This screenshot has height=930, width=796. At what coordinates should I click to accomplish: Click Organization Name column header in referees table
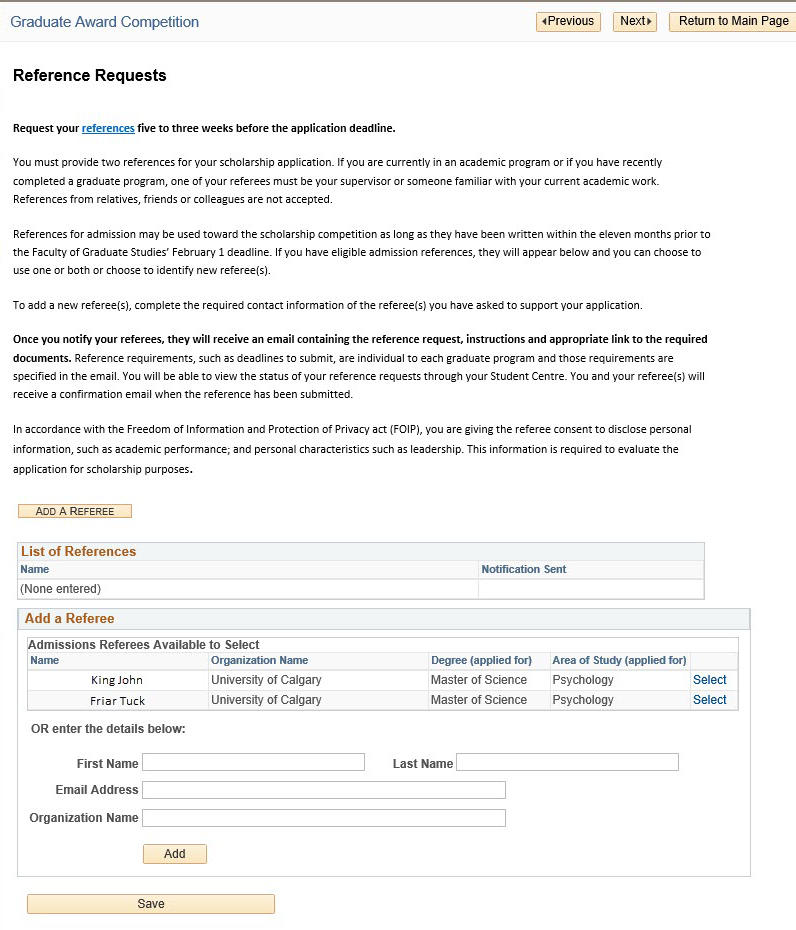[x=259, y=660]
